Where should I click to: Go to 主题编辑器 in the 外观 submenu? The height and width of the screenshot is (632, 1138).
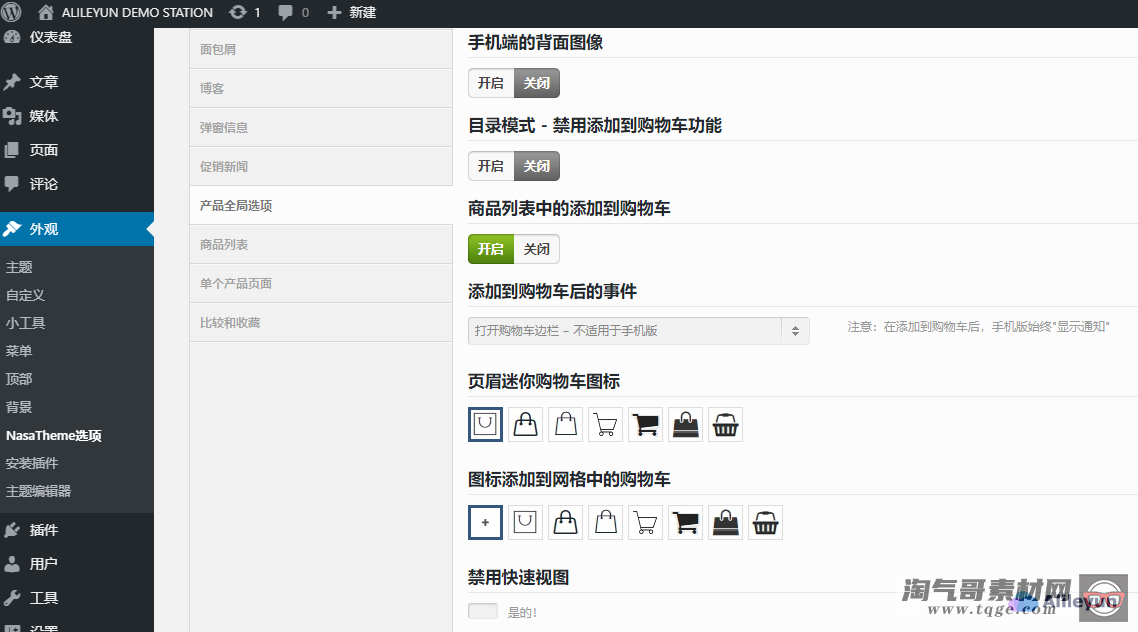[x=38, y=491]
